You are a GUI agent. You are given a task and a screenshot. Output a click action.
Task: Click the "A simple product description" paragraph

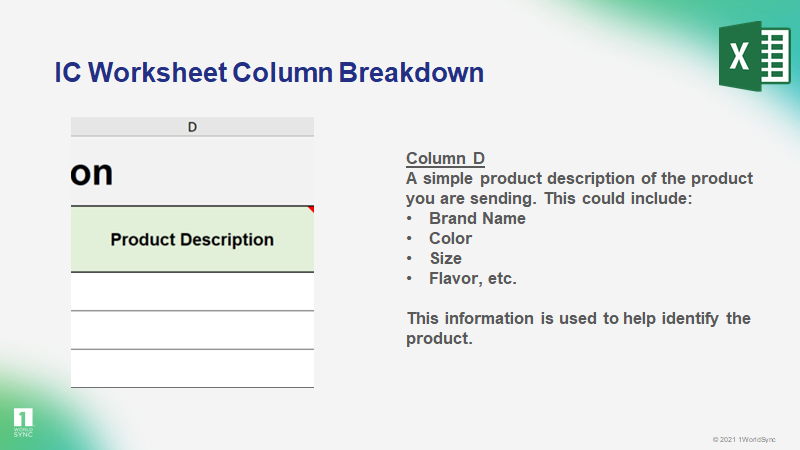[579, 178]
